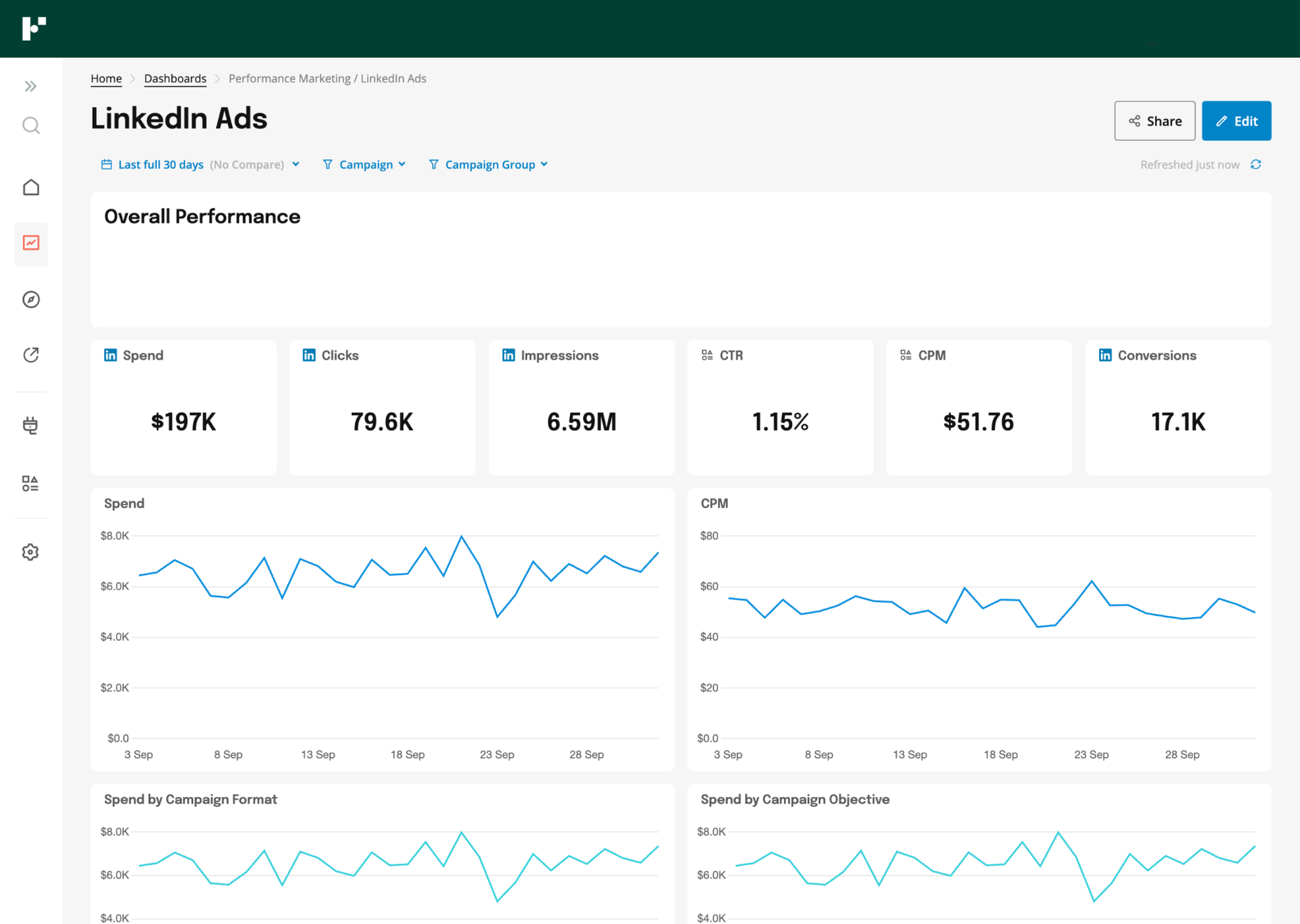Screen dimensions: 1300x924
Task: Go to Home breadcrumb link
Action: pyautogui.click(x=106, y=79)
